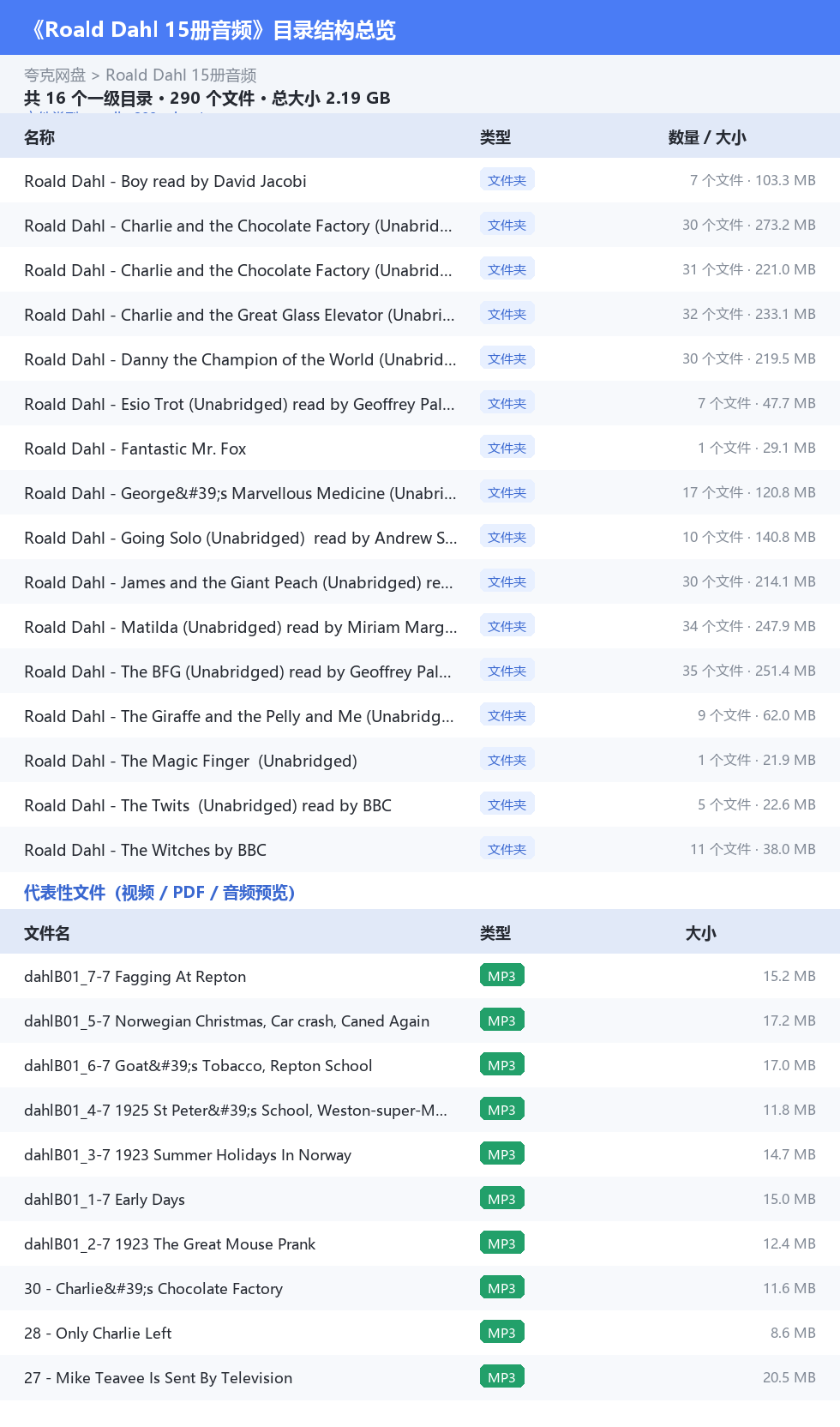Open James and the Giant Peach folder

[x=239, y=582]
